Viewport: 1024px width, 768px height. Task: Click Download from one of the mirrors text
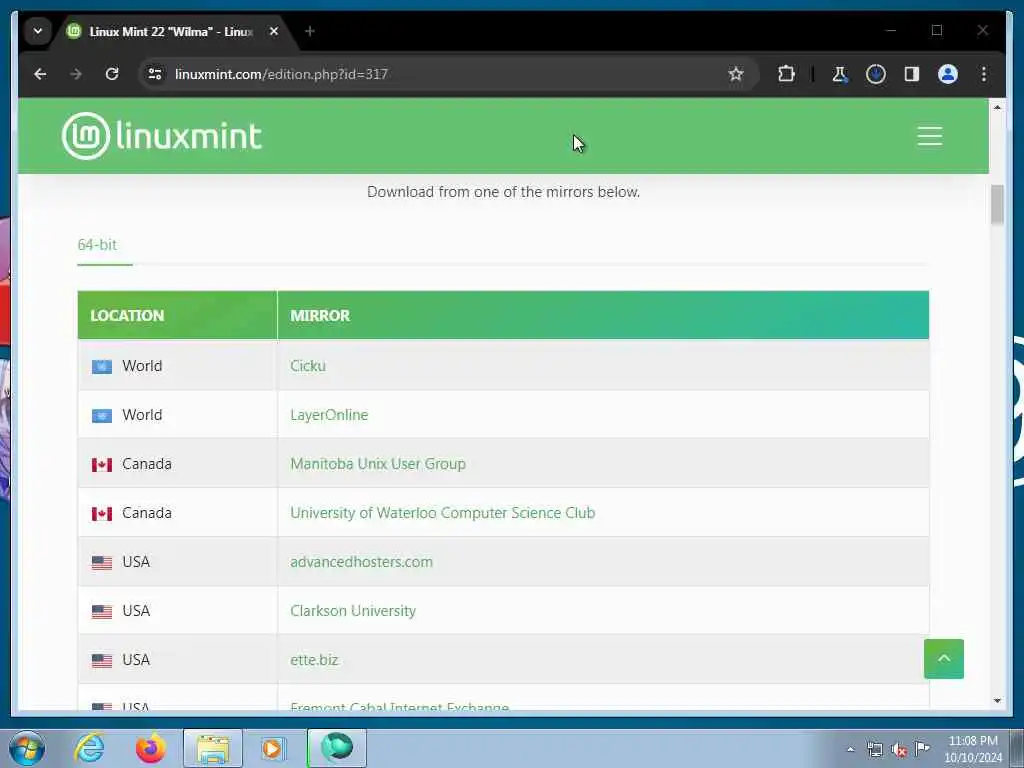503,192
